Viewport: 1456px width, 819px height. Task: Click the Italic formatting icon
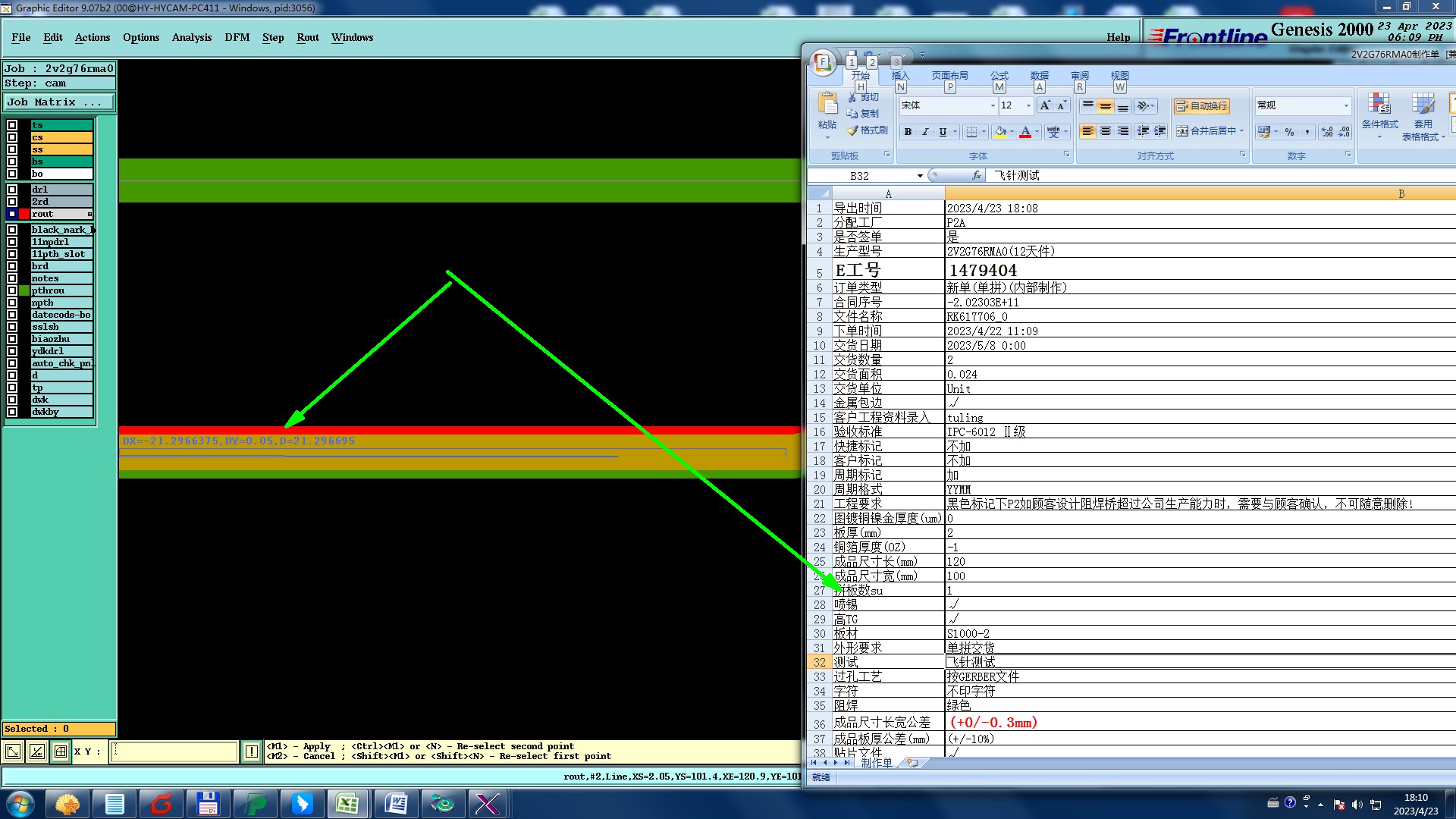[925, 132]
